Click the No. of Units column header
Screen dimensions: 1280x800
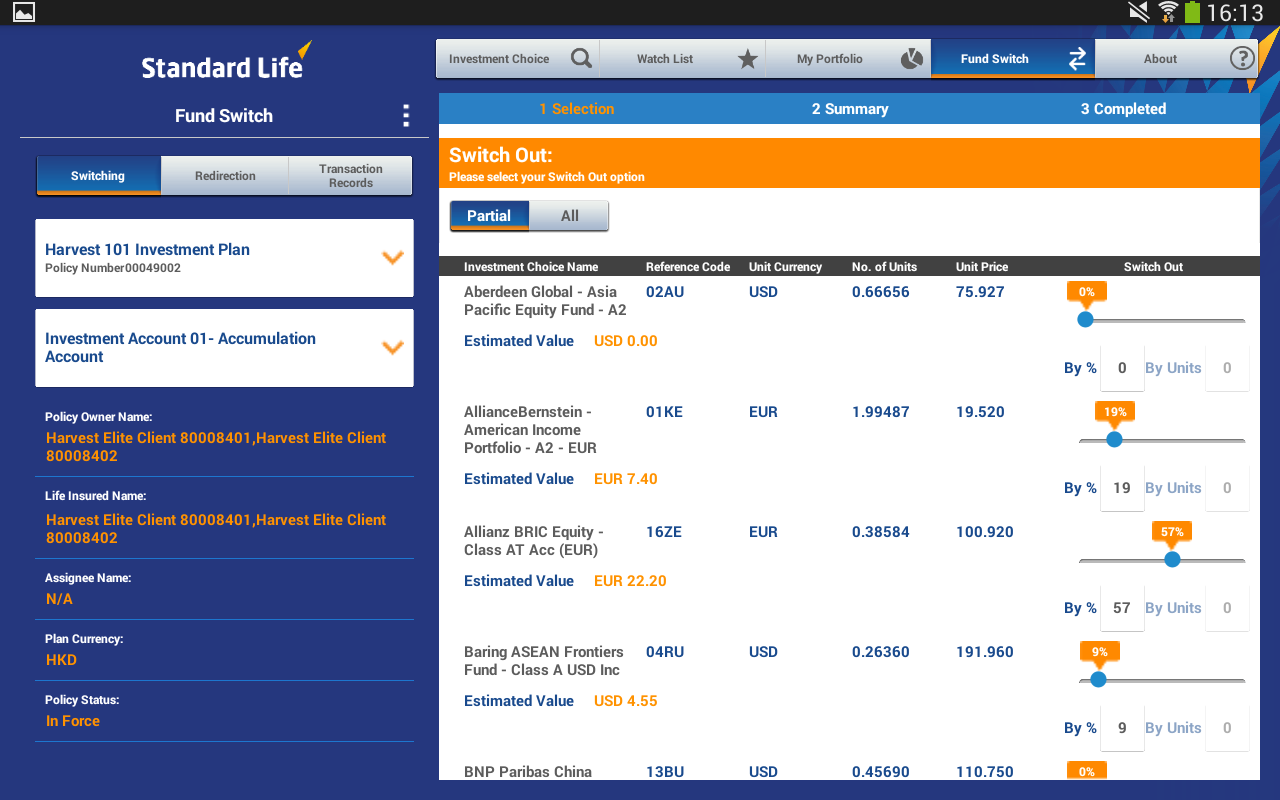tap(884, 267)
